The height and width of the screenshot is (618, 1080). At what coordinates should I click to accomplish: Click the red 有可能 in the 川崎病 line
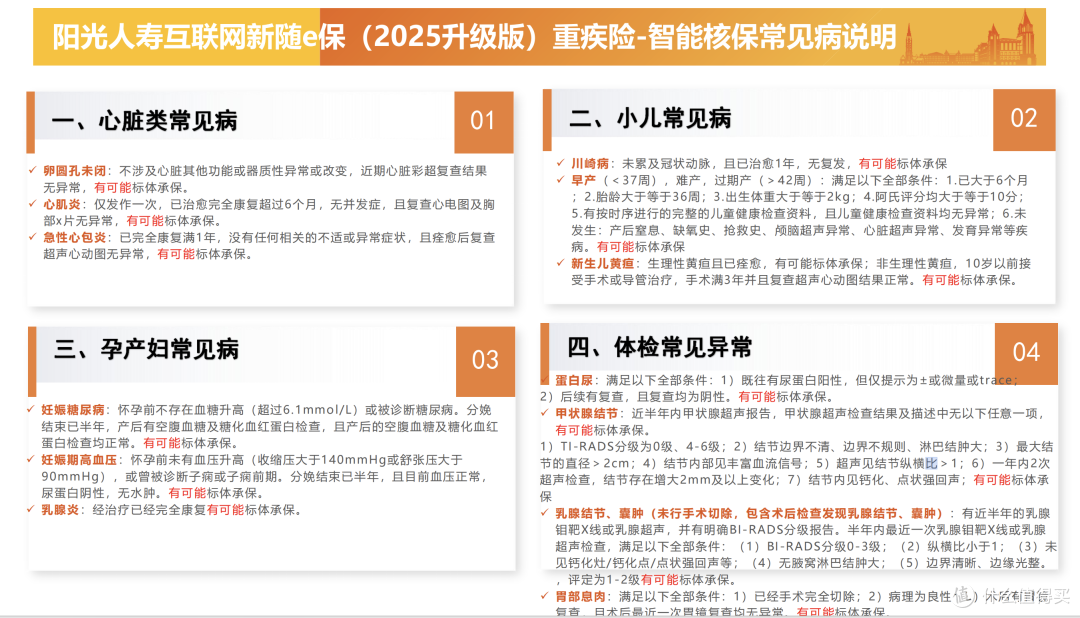(x=877, y=164)
